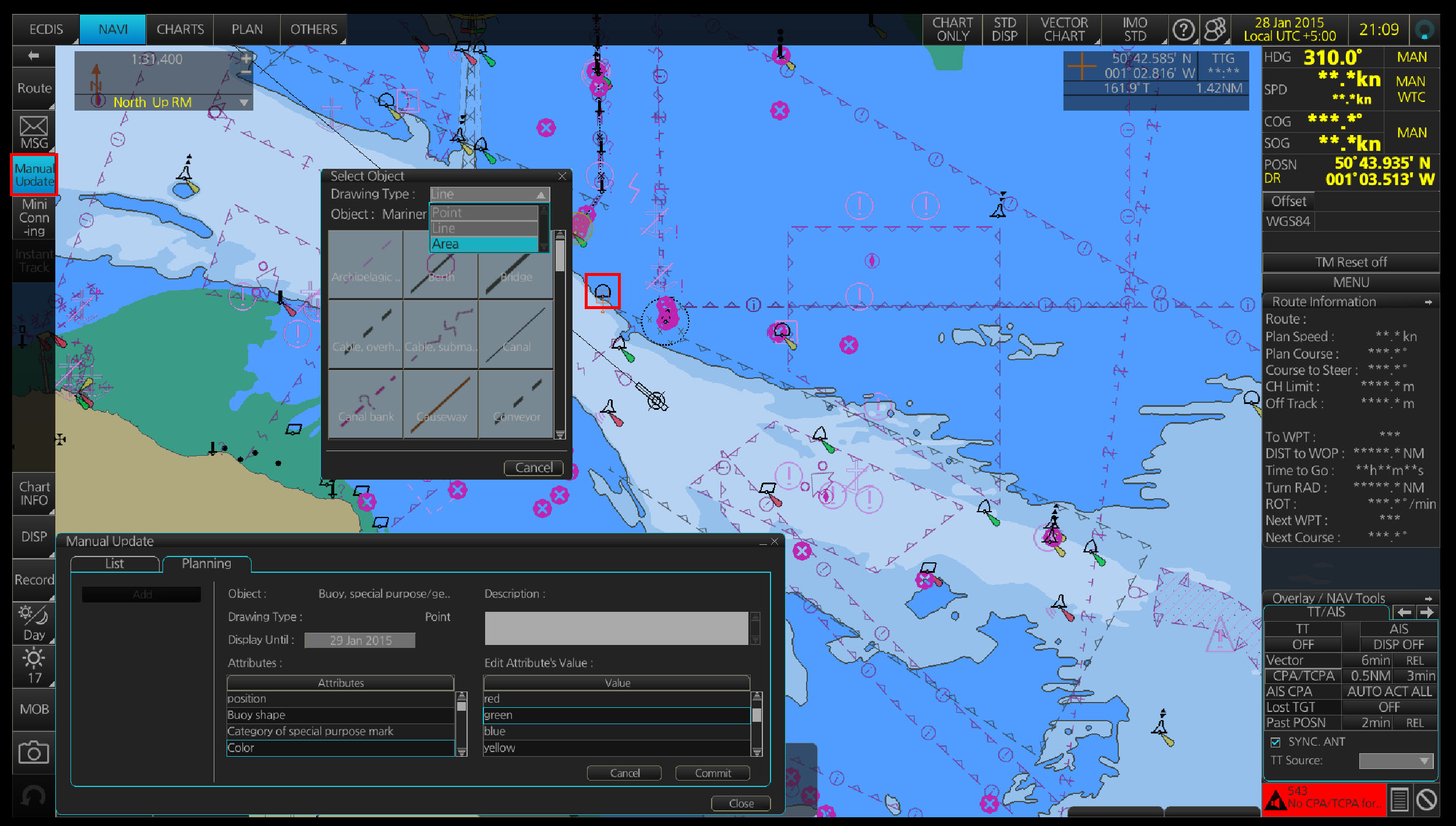Toggle Vector REL mode

(x=1415, y=661)
